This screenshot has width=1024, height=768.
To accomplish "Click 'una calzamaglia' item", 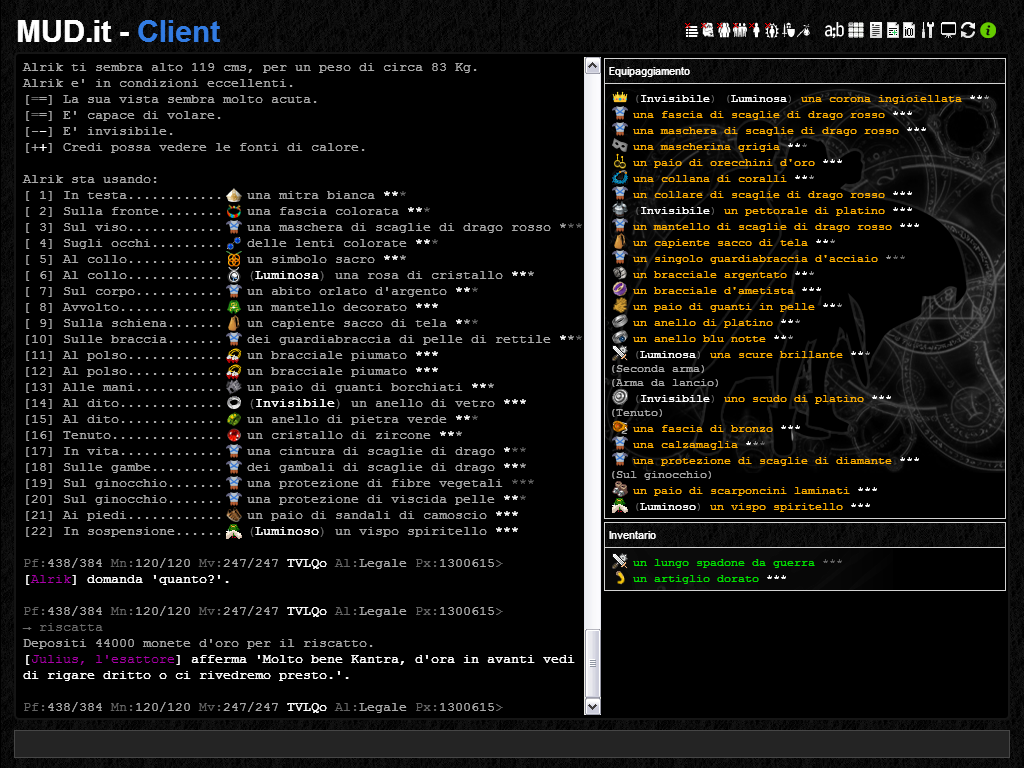I will pos(685,445).
